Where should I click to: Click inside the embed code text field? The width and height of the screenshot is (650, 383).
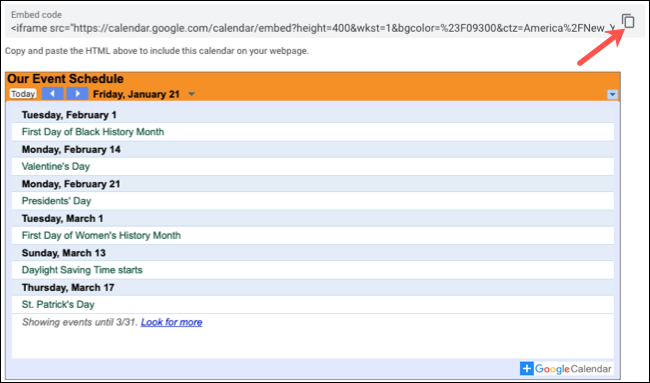(313, 28)
